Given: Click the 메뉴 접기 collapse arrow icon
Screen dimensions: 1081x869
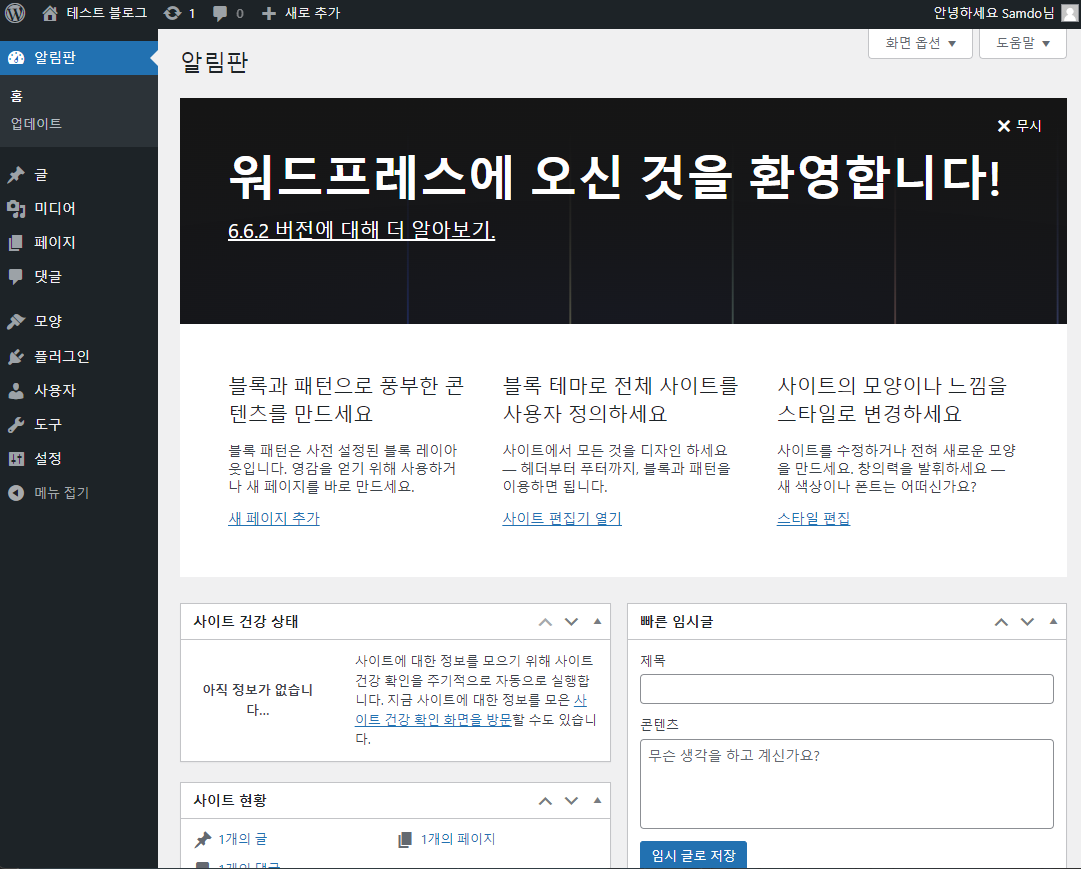Looking at the screenshot, I should click(16, 493).
